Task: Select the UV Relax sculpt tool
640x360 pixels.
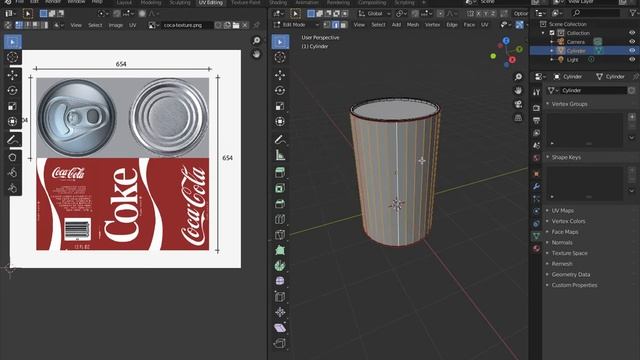Action: tap(12, 173)
